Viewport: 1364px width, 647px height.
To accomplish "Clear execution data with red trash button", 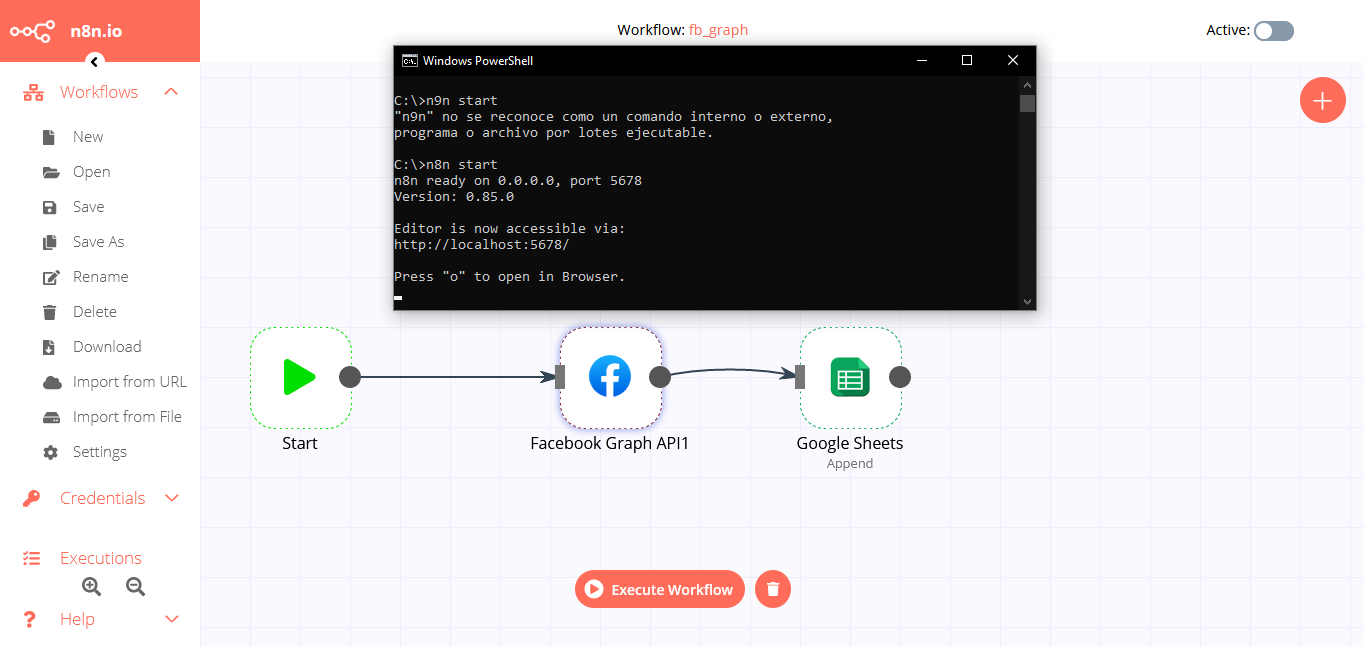I will [772, 589].
